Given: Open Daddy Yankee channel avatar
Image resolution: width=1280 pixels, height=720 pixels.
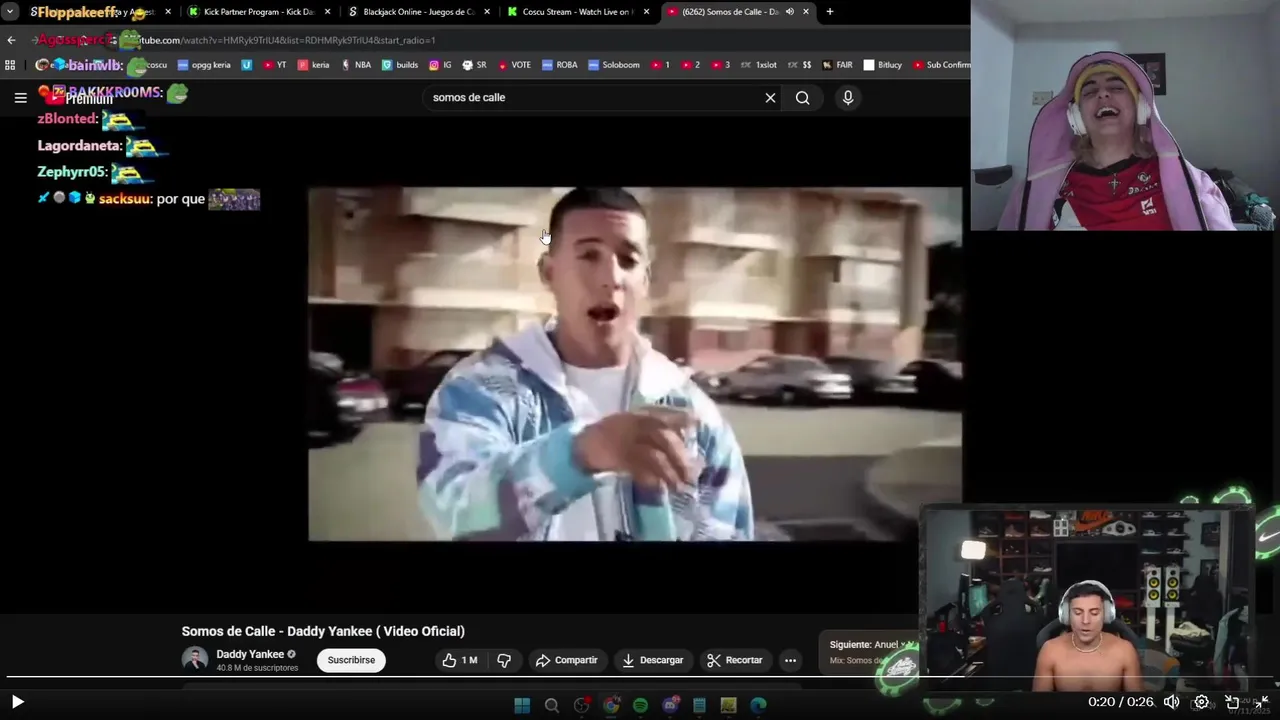Looking at the screenshot, I should [x=195, y=659].
